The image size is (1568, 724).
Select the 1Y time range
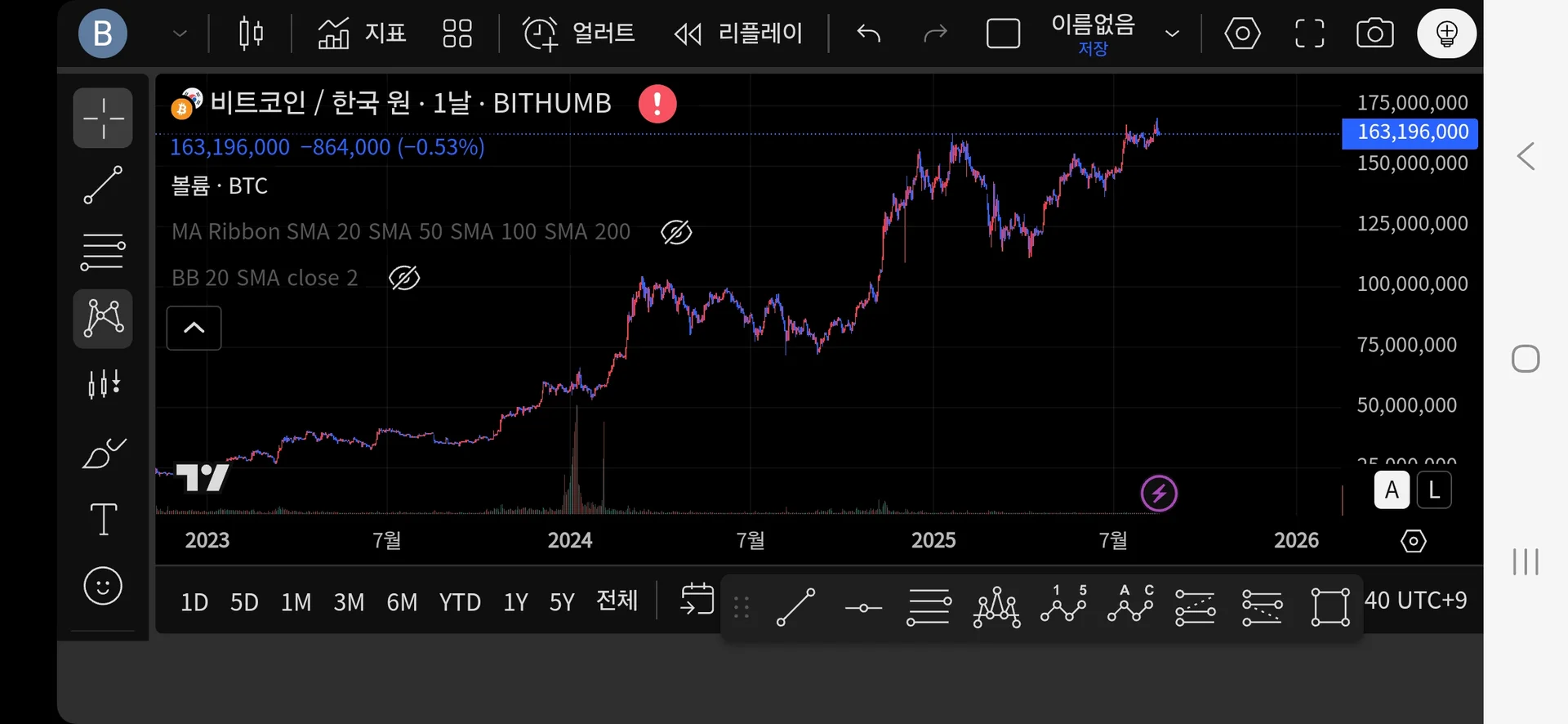point(515,602)
